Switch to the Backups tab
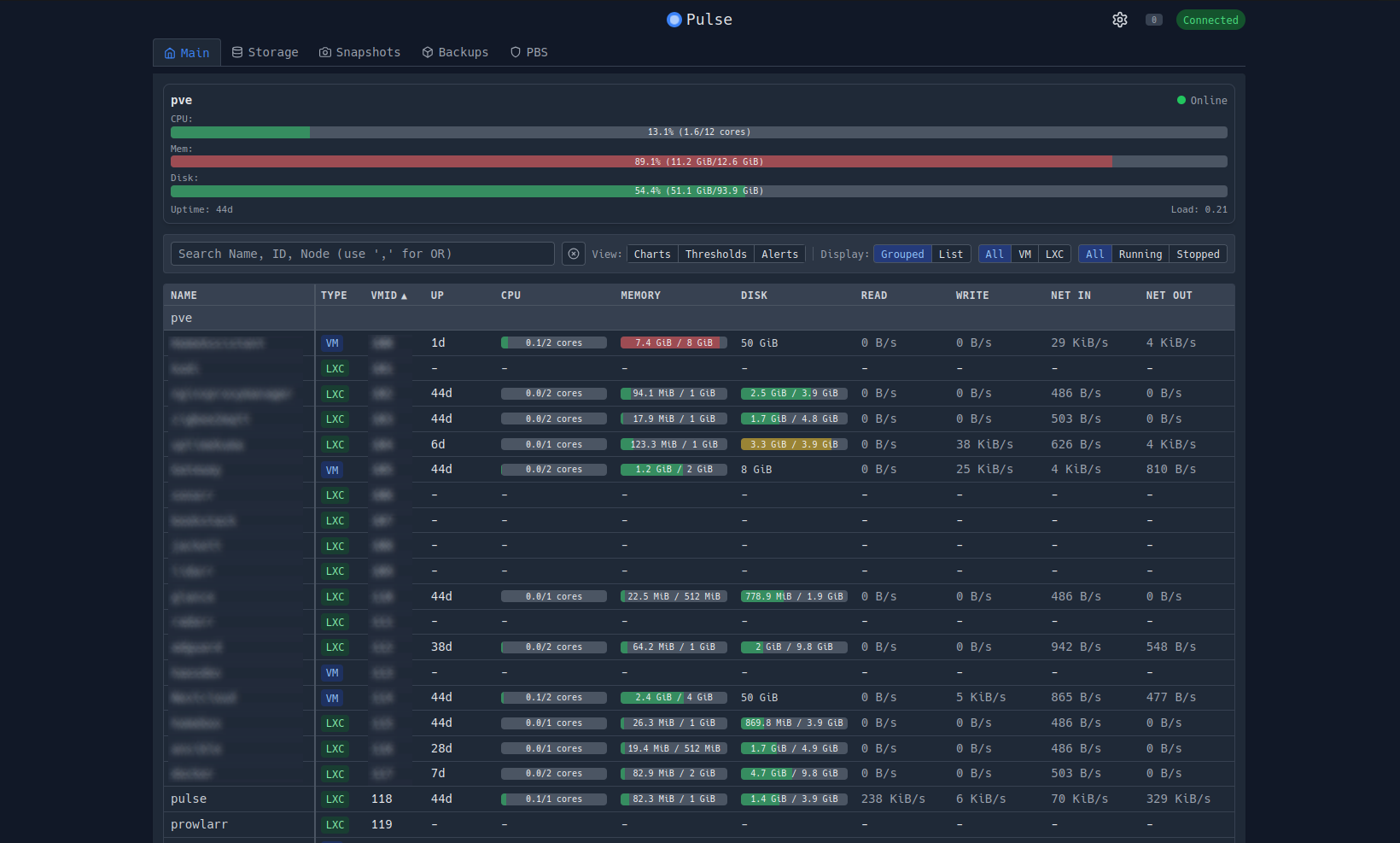The image size is (1400, 843). click(455, 52)
